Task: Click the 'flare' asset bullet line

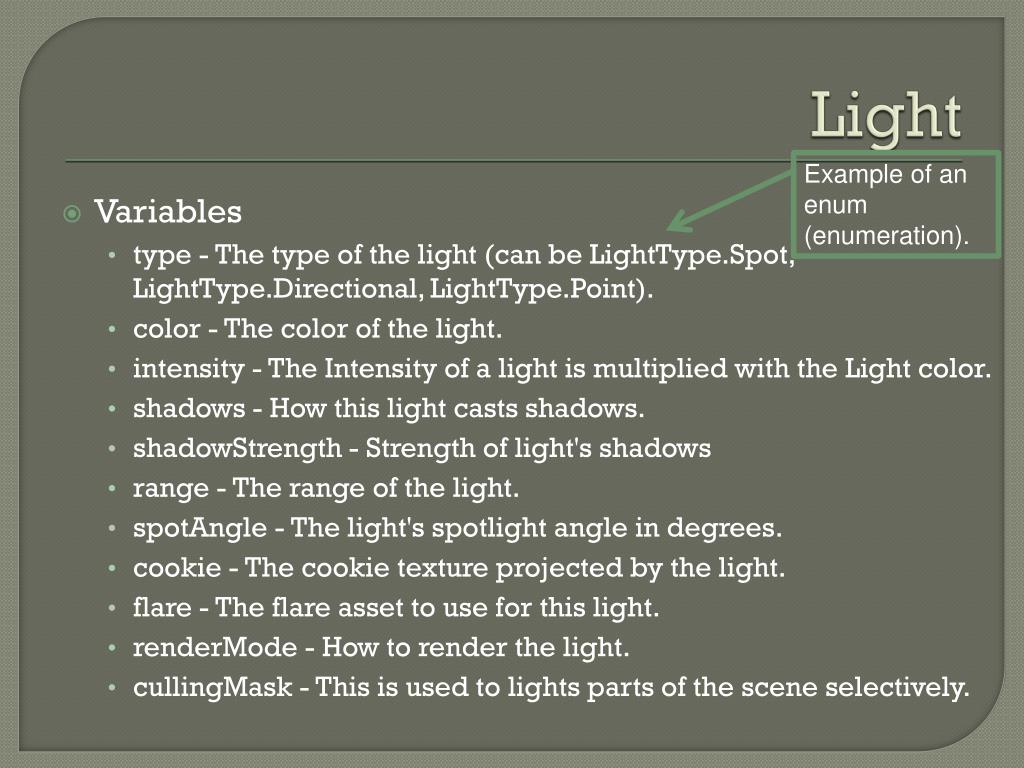Action: [396, 608]
